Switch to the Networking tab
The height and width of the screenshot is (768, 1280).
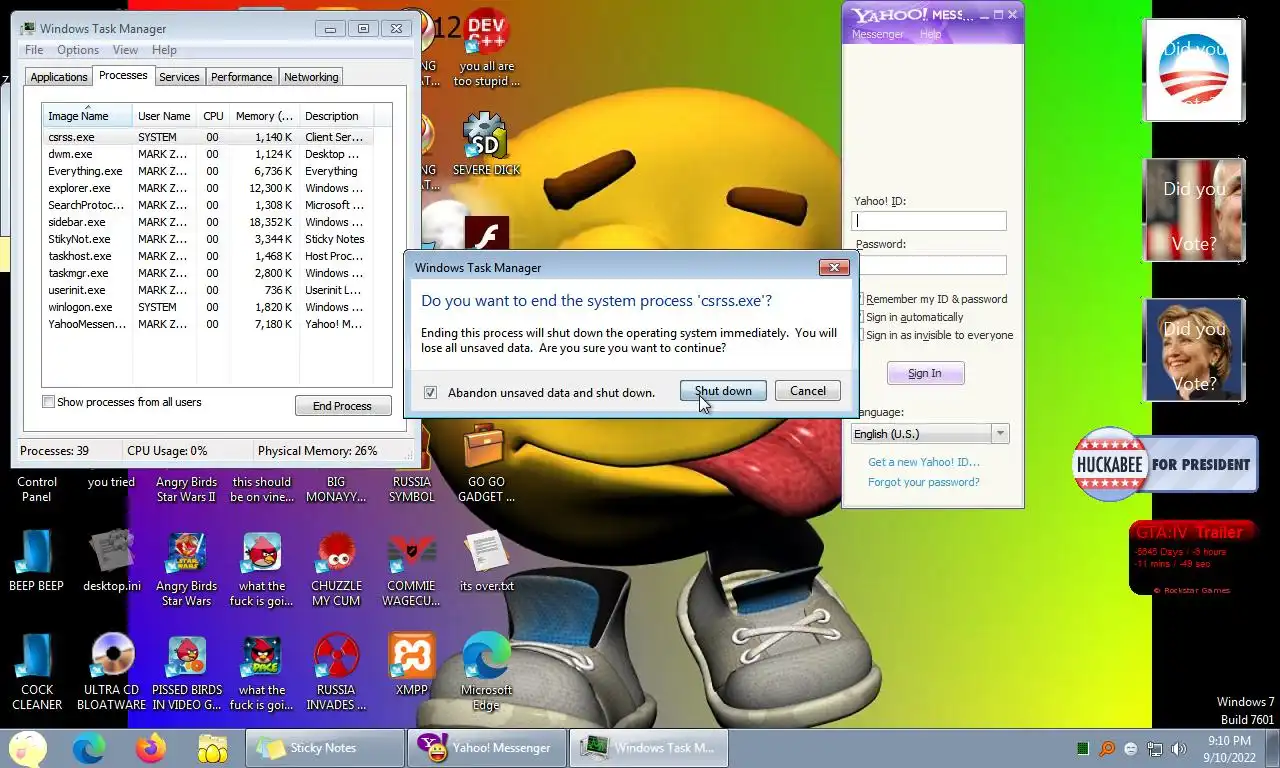pyautogui.click(x=311, y=77)
